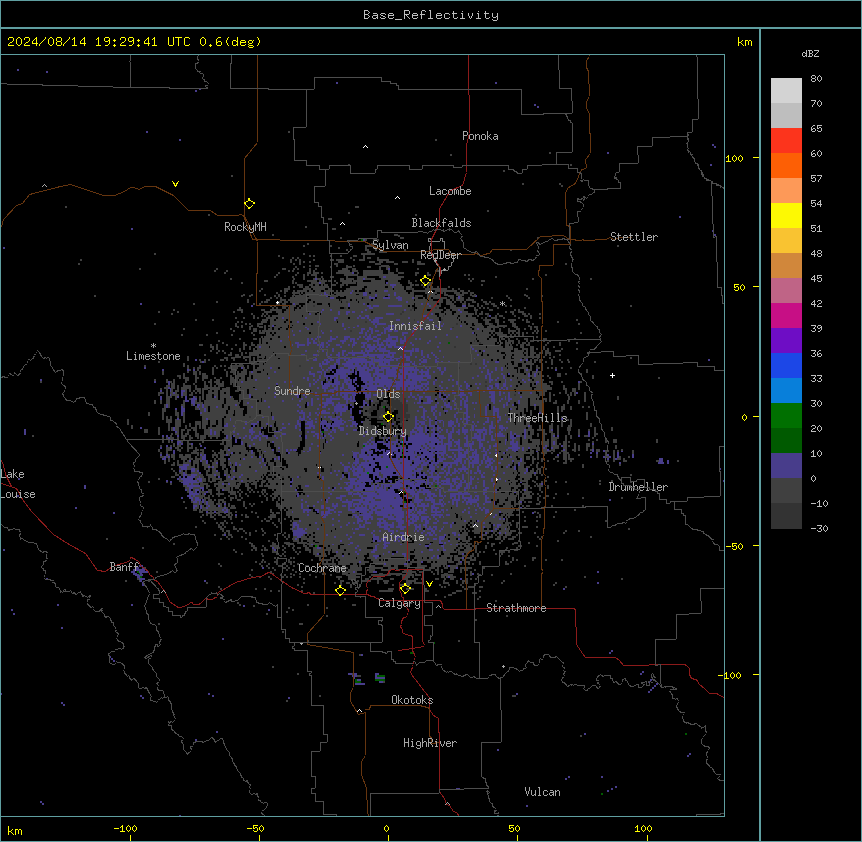Image resolution: width=862 pixels, height=842 pixels.
Task: Click the -50 tick label on horizontal axis
Action: 255,828
